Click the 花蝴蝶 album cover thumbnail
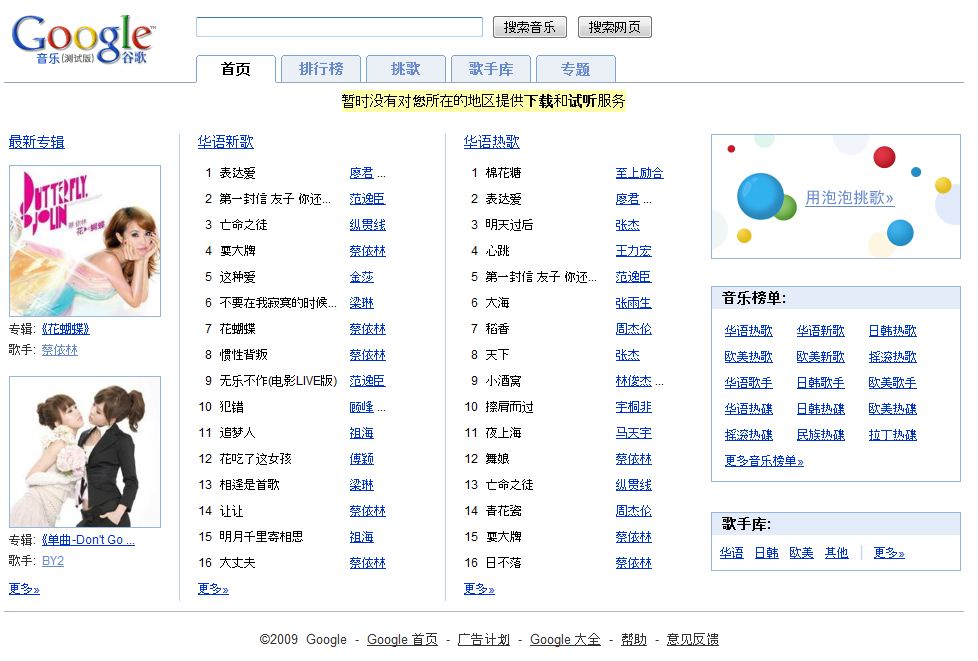Screen dimensions: 978x661 click(x=85, y=241)
